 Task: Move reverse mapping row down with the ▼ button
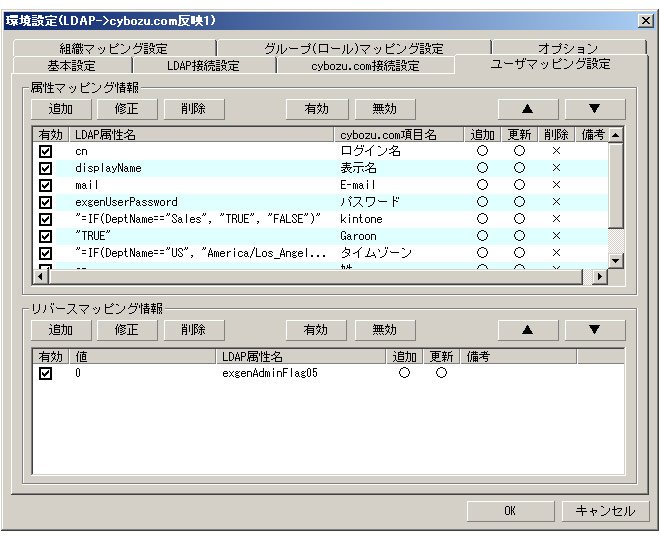594,330
